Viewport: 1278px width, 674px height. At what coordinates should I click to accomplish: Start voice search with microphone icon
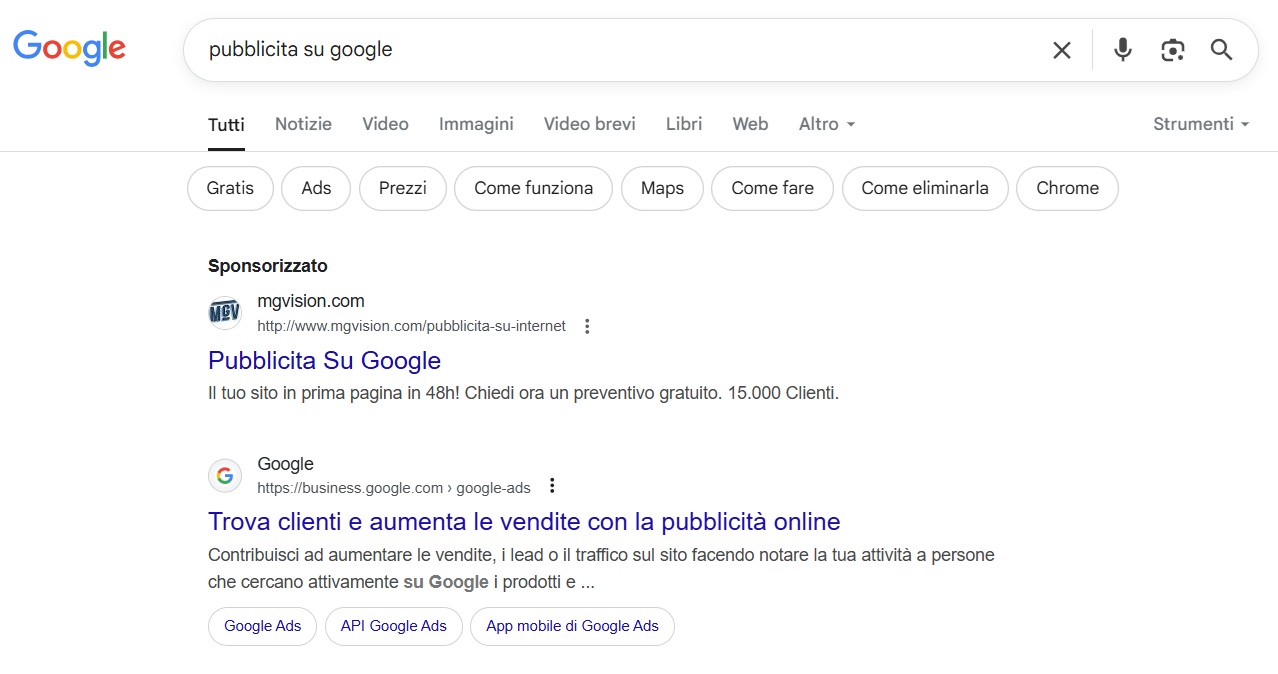pos(1123,50)
